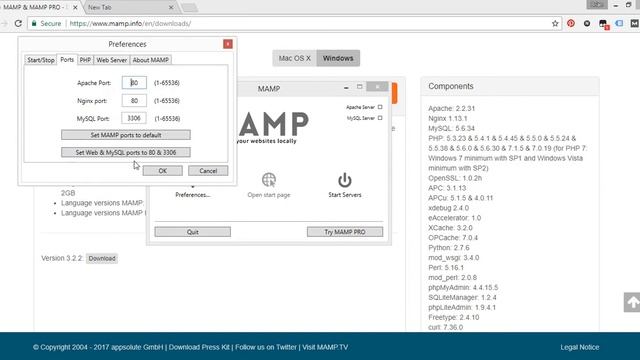Confirm preferences with OK button
The width and height of the screenshot is (640, 360).
pos(162,171)
